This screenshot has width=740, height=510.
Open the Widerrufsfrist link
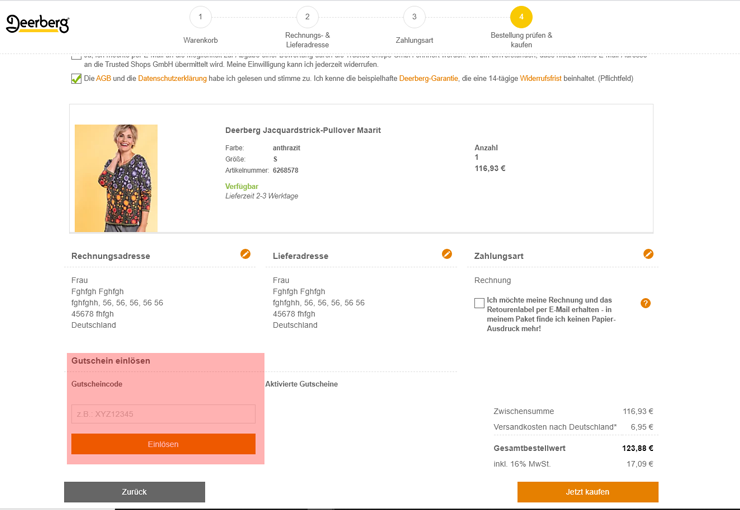point(540,78)
